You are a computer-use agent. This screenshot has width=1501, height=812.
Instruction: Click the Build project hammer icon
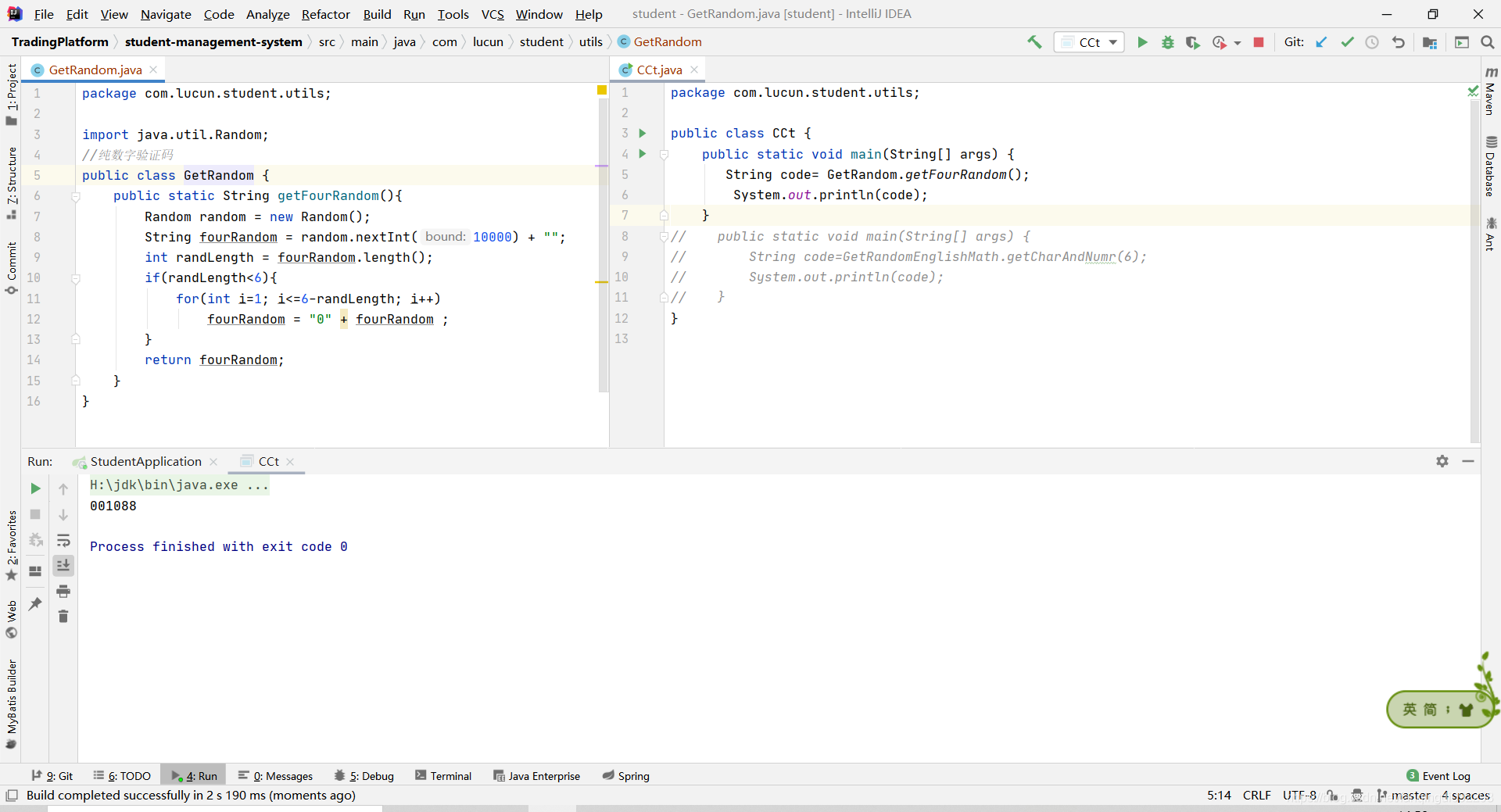coord(1034,42)
